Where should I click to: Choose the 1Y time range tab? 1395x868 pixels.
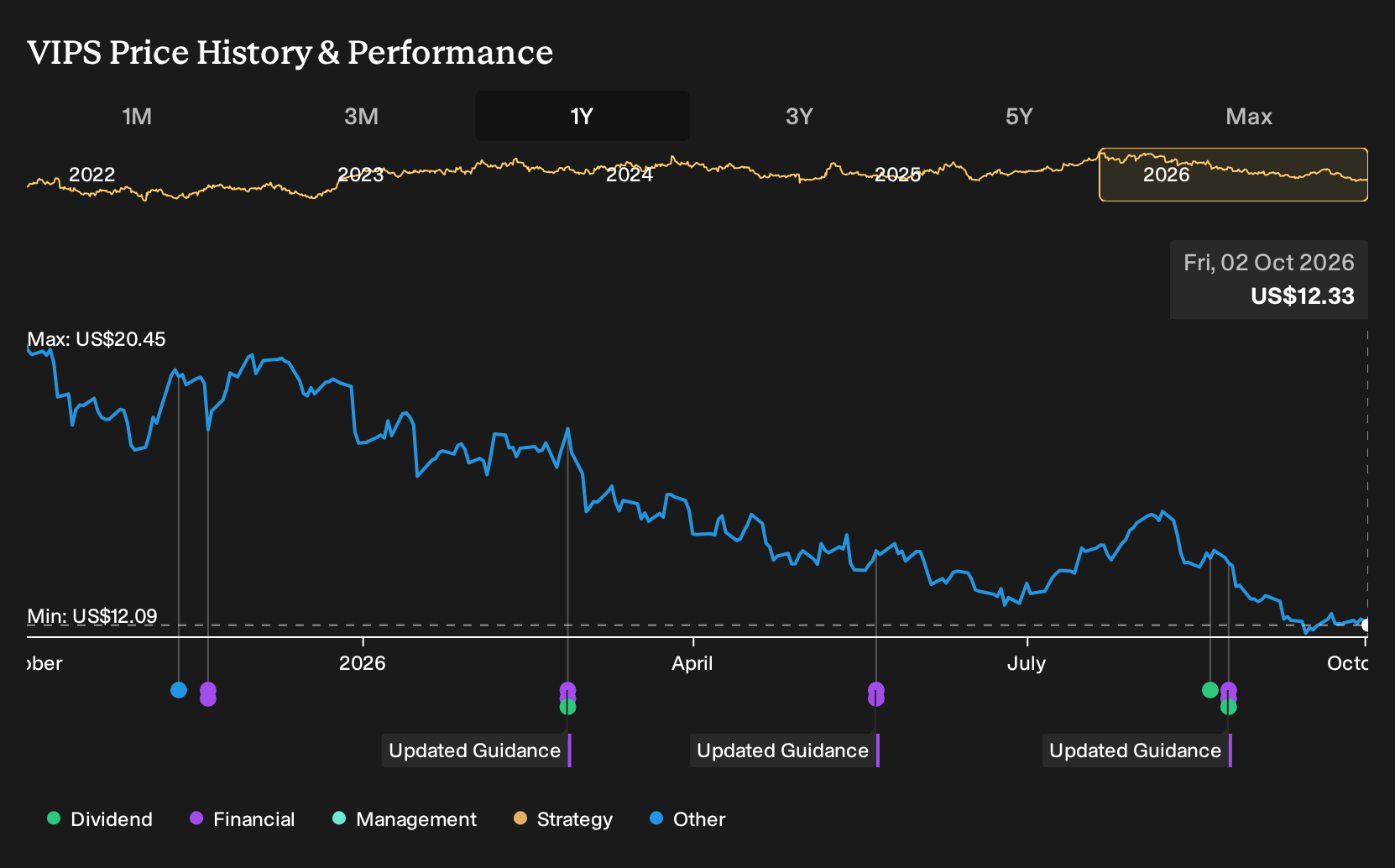[583, 116]
